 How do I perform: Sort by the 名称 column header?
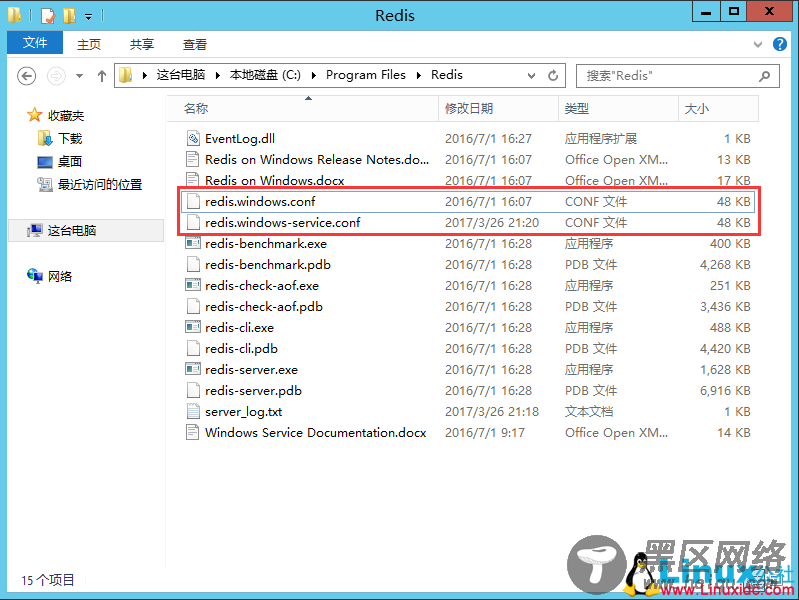pos(303,109)
